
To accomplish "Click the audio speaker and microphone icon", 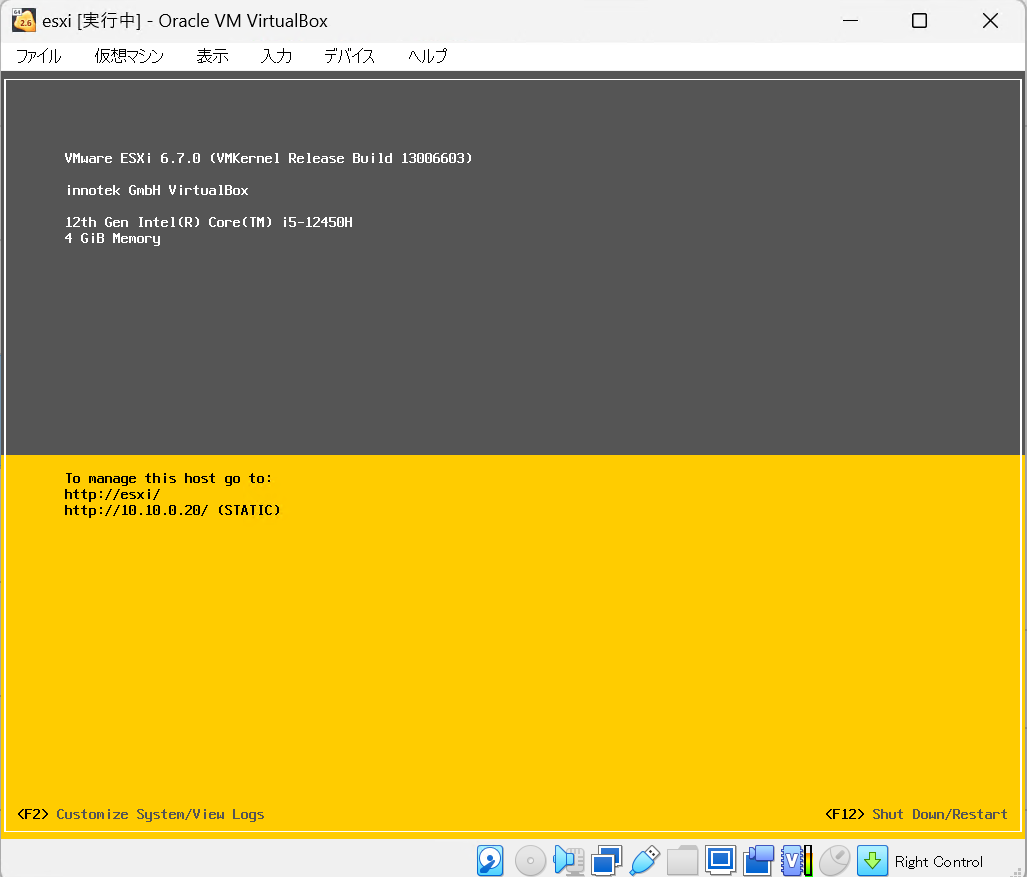I will click(569, 861).
